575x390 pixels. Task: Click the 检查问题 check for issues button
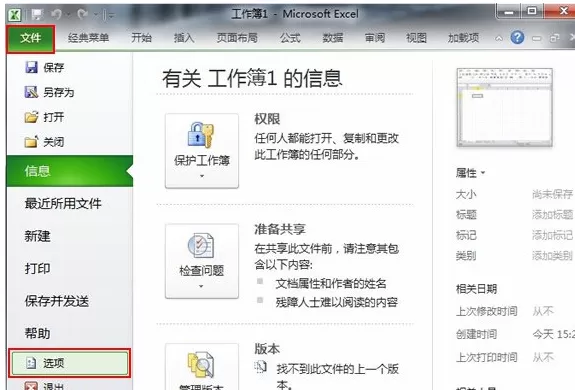202,261
